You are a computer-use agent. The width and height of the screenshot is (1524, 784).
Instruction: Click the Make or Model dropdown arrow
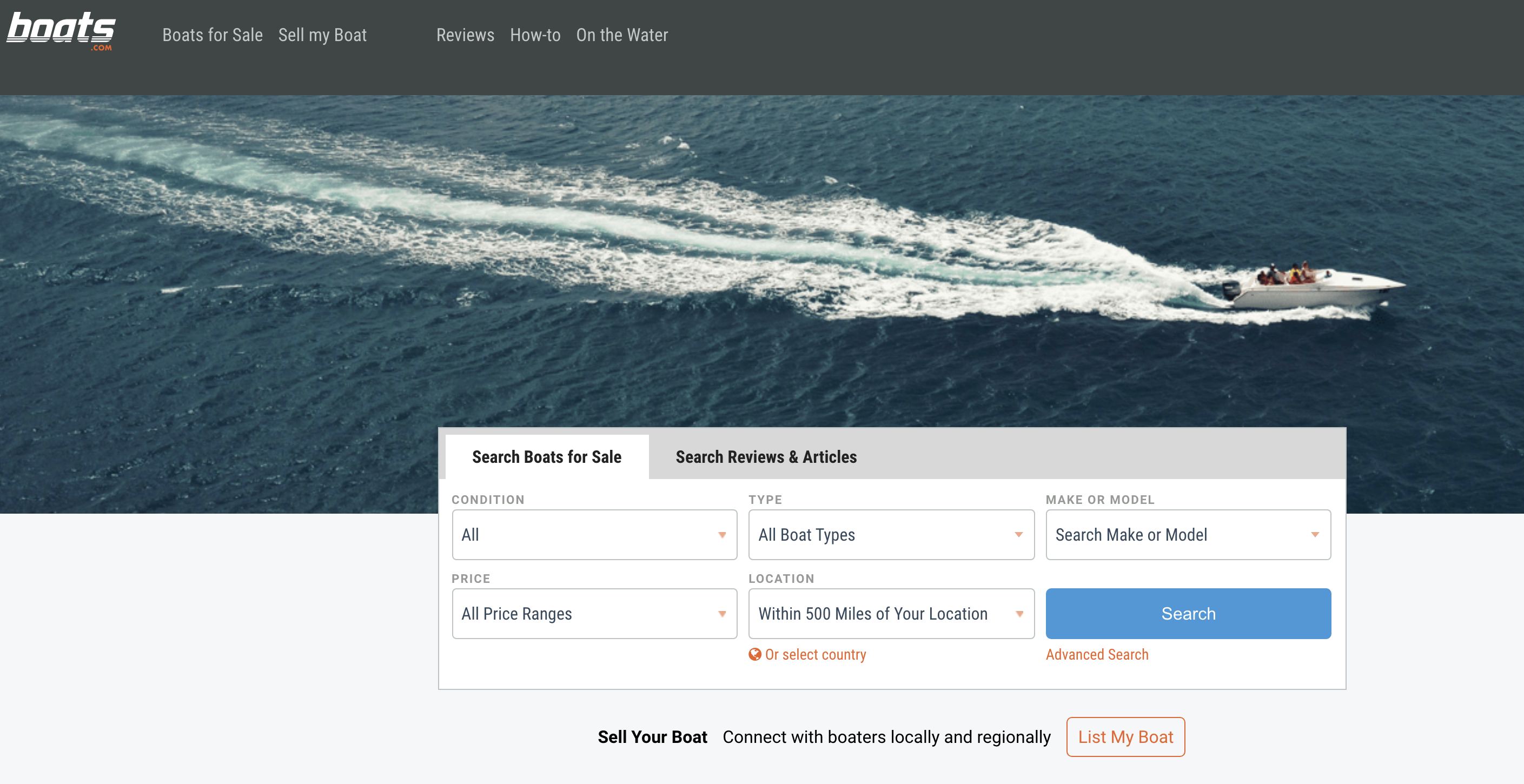pyautogui.click(x=1315, y=535)
